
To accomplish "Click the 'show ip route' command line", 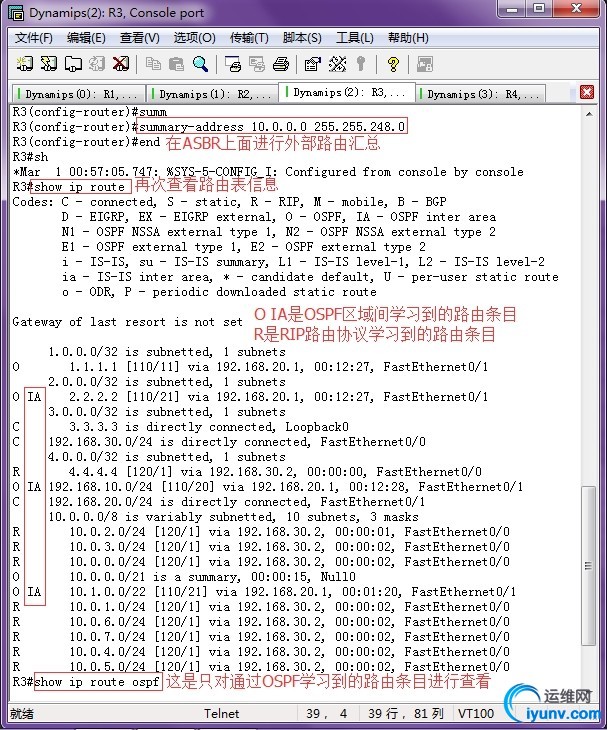I will 80,187.
